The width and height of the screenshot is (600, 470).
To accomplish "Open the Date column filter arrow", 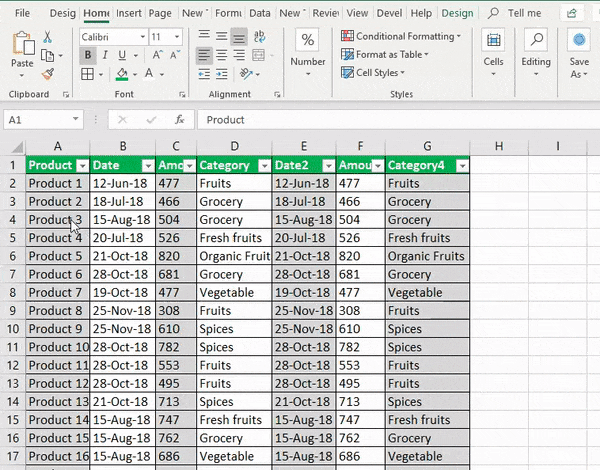I will pos(148,166).
